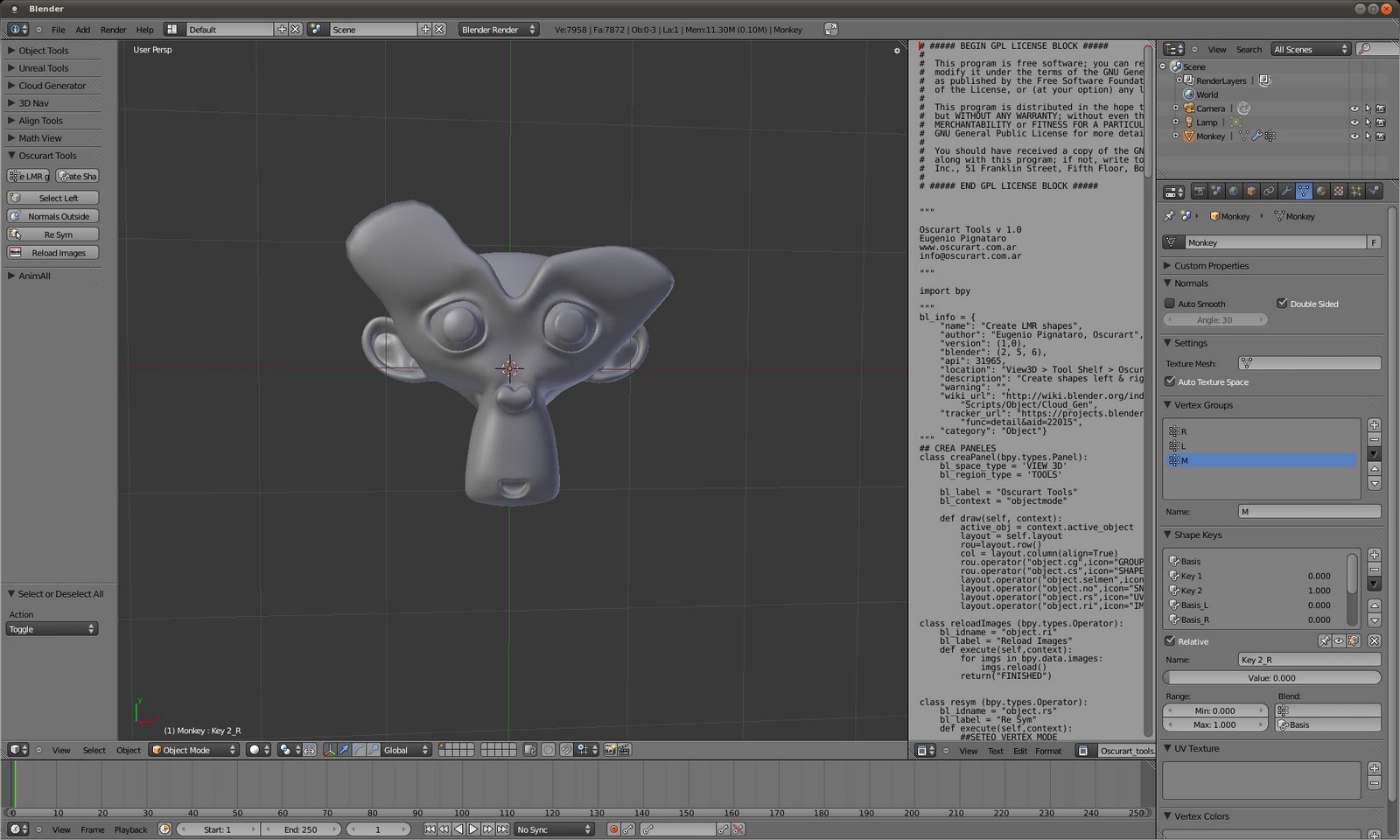1400x840 pixels.
Task: Open the Object properties tab (cube icon)
Action: tap(1251, 192)
